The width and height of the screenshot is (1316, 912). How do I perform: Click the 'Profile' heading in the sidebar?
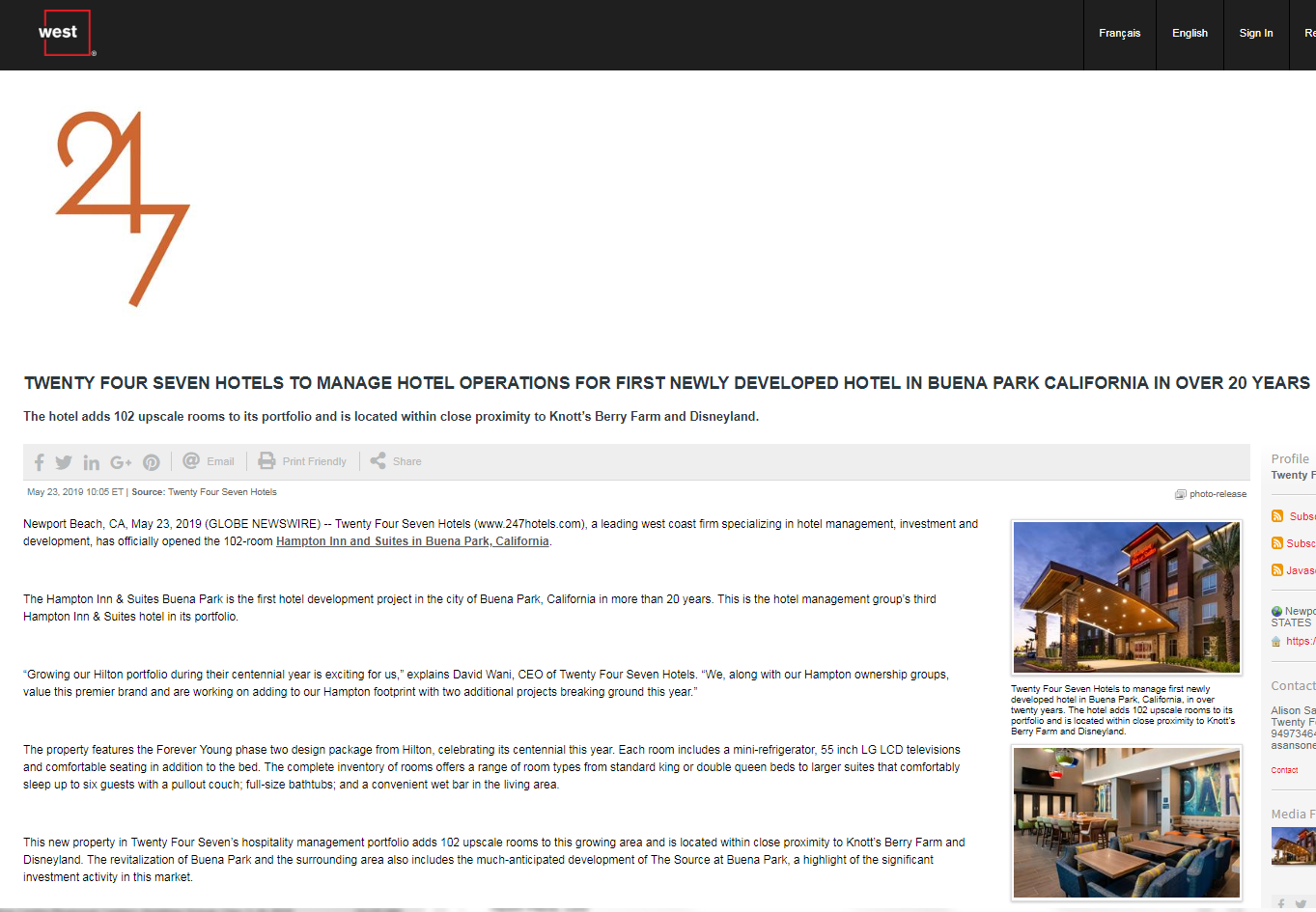(x=1290, y=459)
